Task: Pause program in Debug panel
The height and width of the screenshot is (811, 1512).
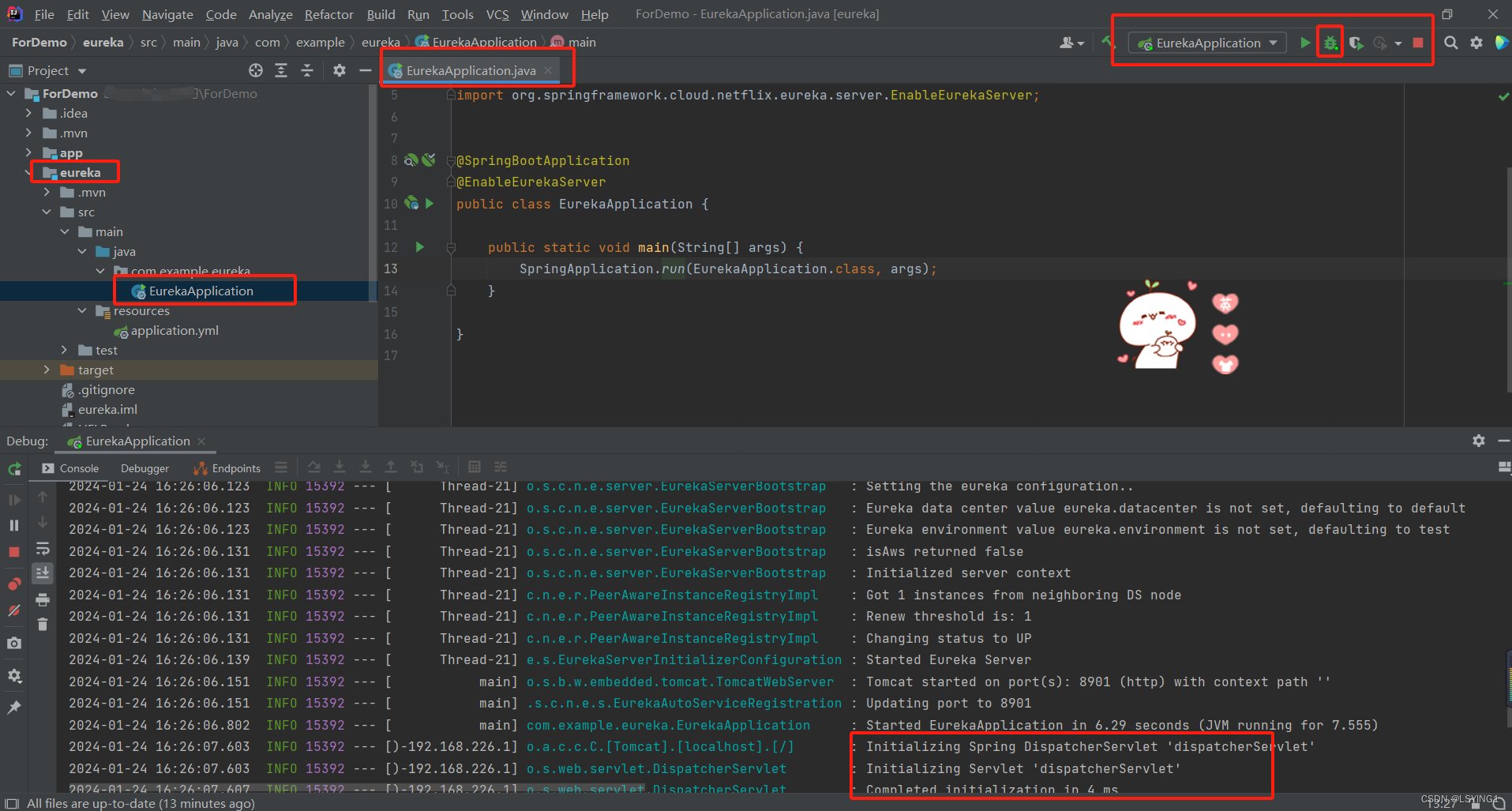Action: tap(14, 525)
